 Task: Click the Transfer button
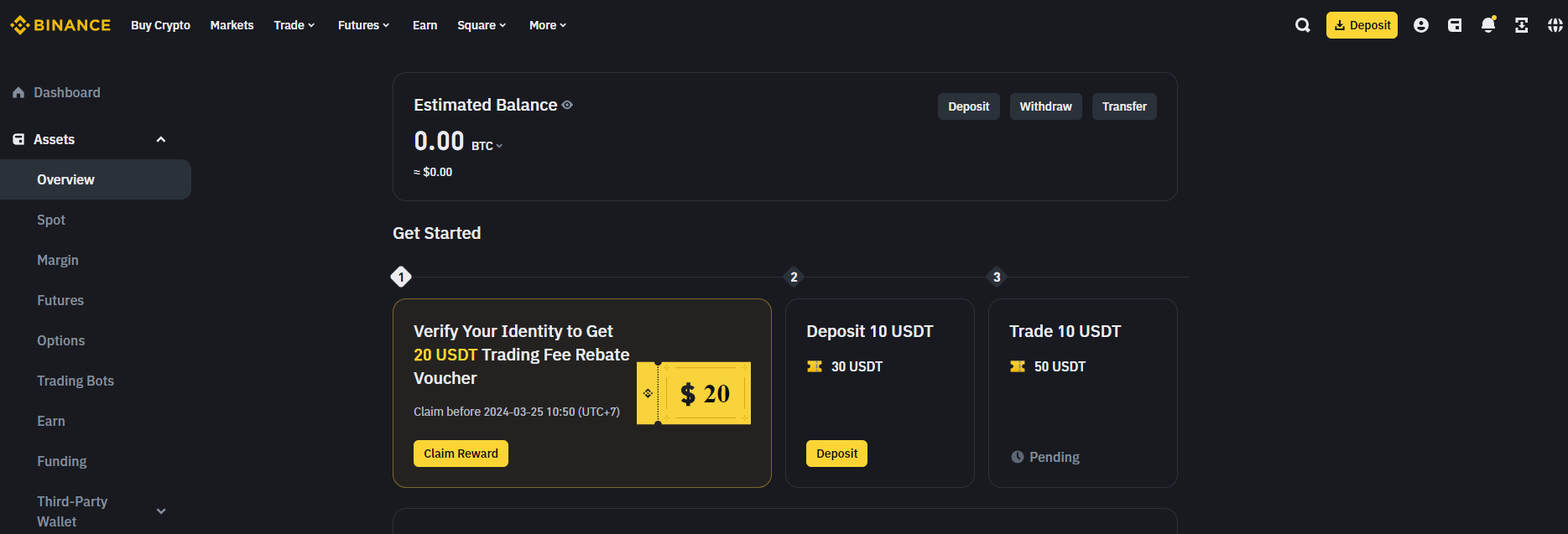[1124, 106]
